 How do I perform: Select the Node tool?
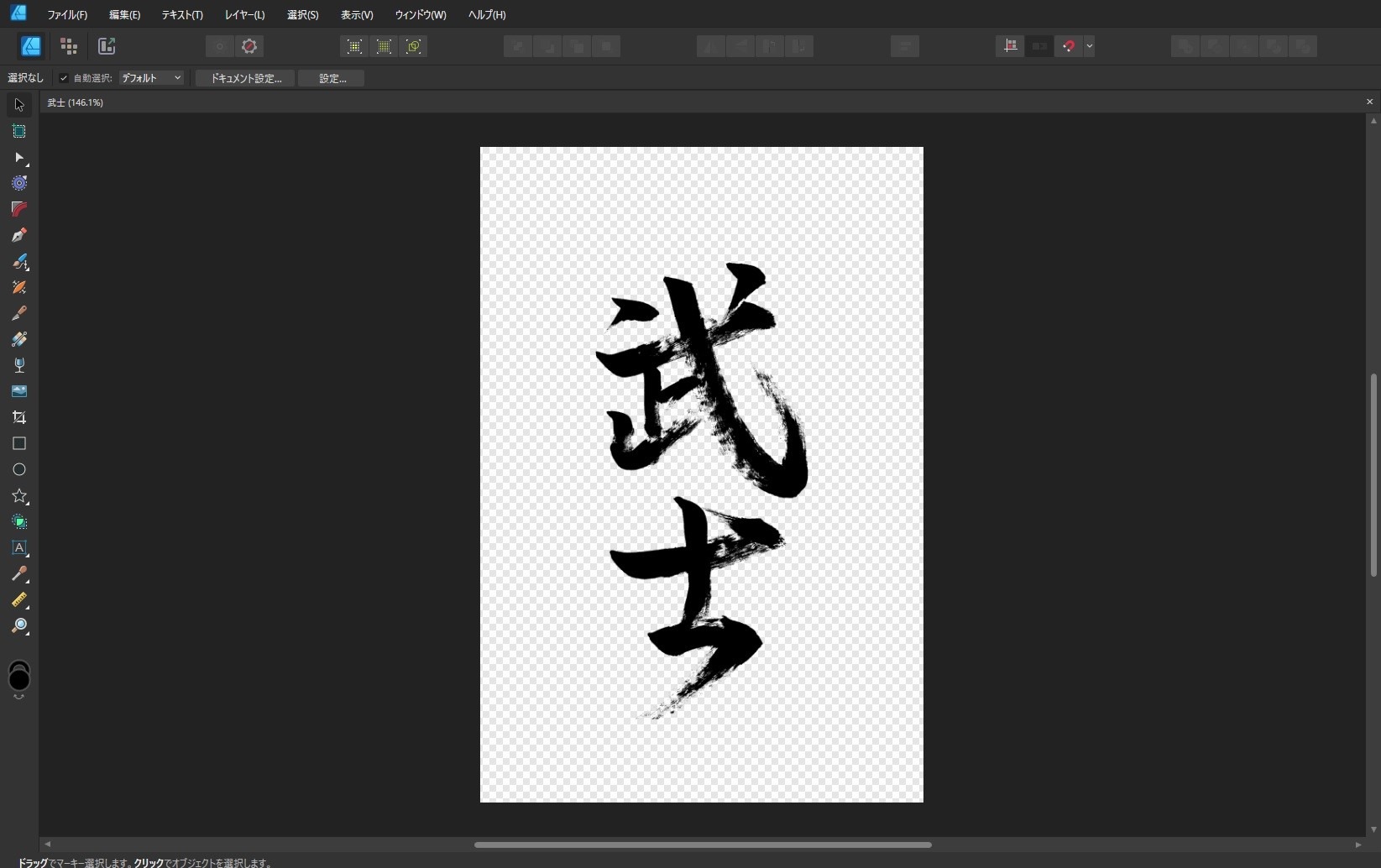[x=18, y=157]
